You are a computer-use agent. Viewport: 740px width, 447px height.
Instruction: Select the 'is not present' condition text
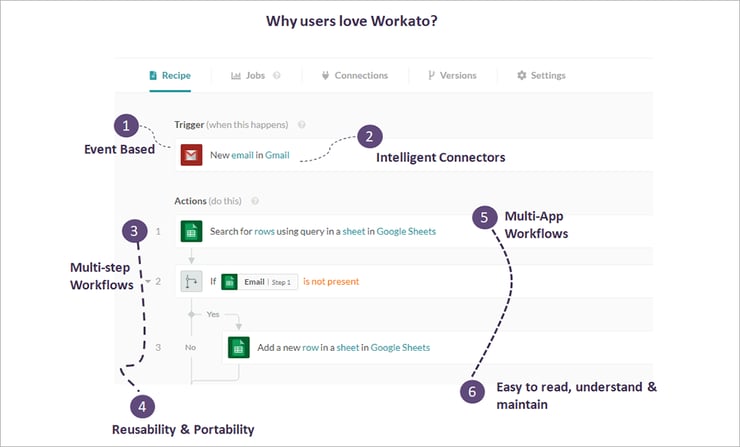tap(330, 282)
